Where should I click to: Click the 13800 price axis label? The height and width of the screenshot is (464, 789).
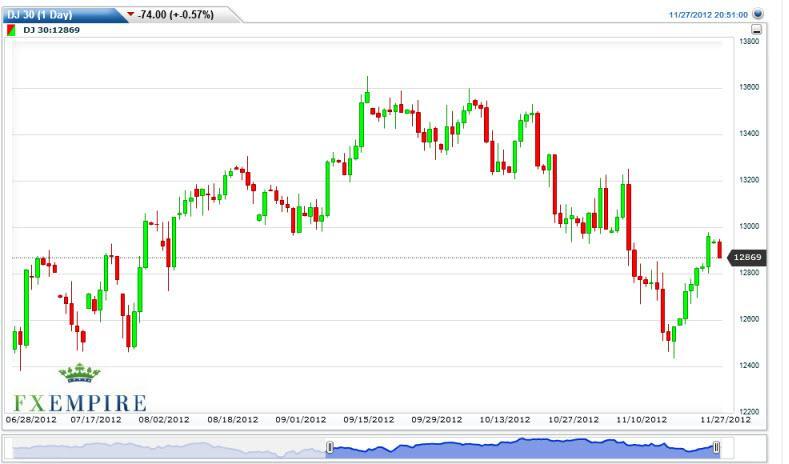click(749, 41)
